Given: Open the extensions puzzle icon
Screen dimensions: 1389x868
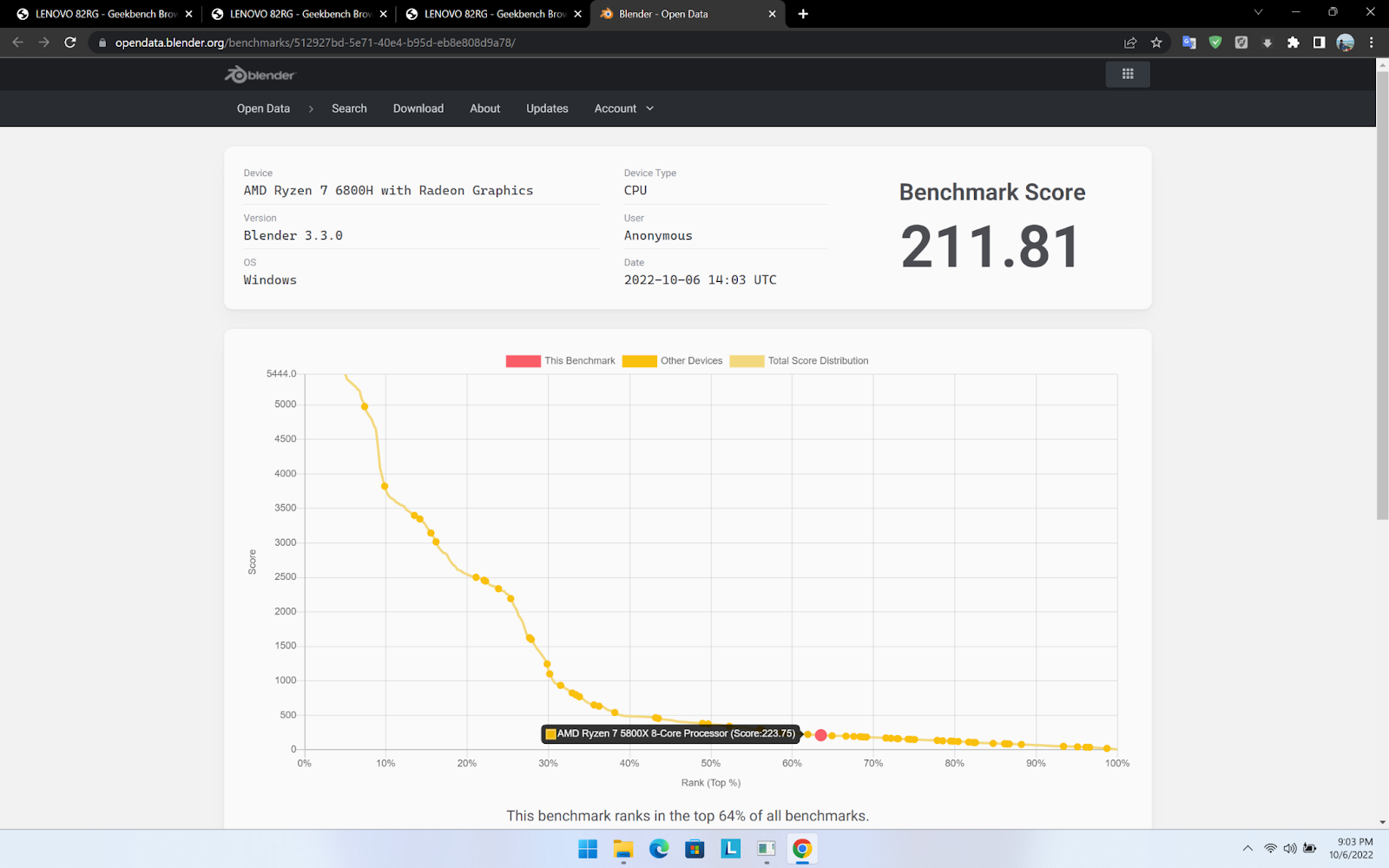Looking at the screenshot, I should click(x=1294, y=43).
